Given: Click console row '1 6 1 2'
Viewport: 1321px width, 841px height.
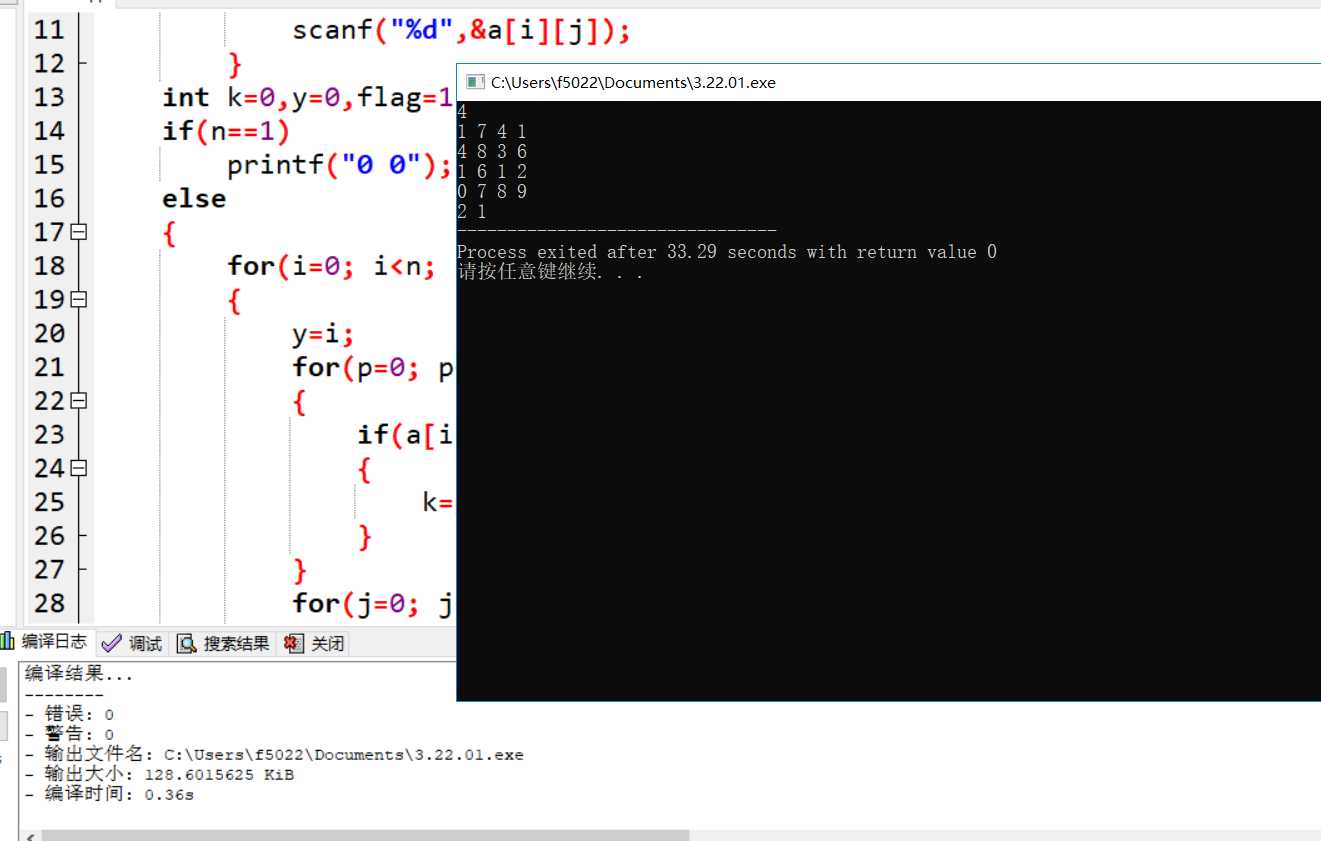Looking at the screenshot, I should pos(492,171).
